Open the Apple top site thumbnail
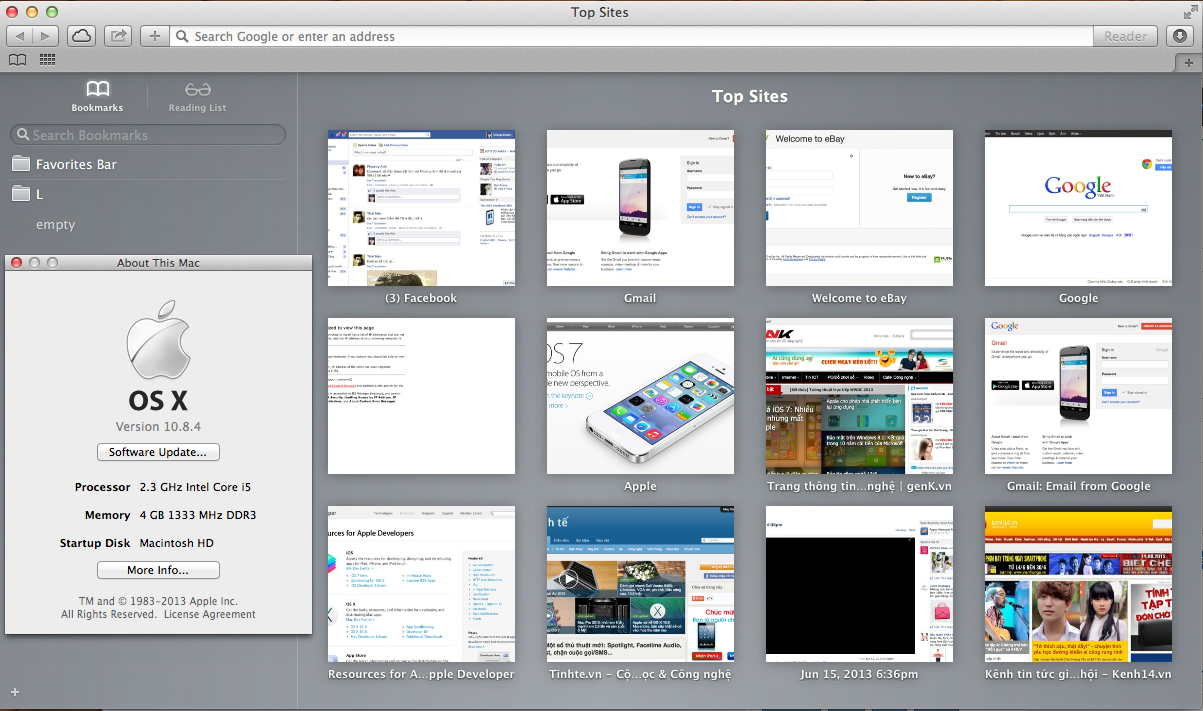 (640, 396)
